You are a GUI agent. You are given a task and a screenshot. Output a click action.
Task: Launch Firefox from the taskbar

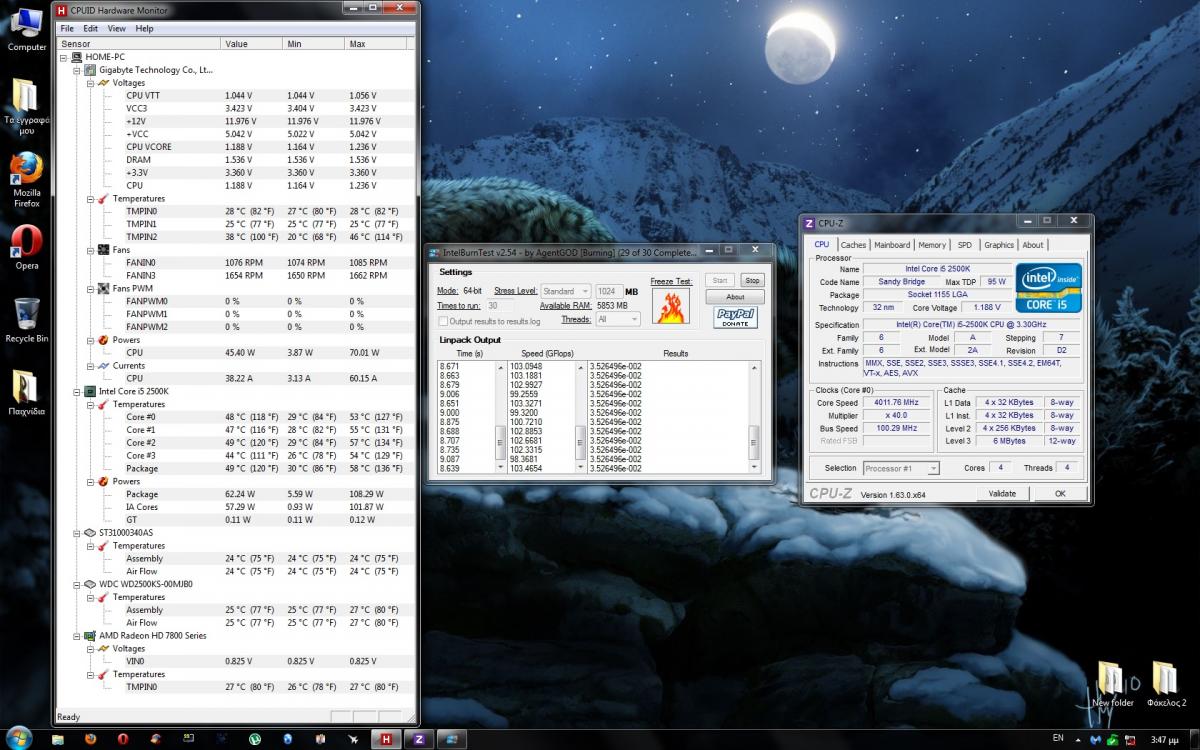tap(90, 739)
